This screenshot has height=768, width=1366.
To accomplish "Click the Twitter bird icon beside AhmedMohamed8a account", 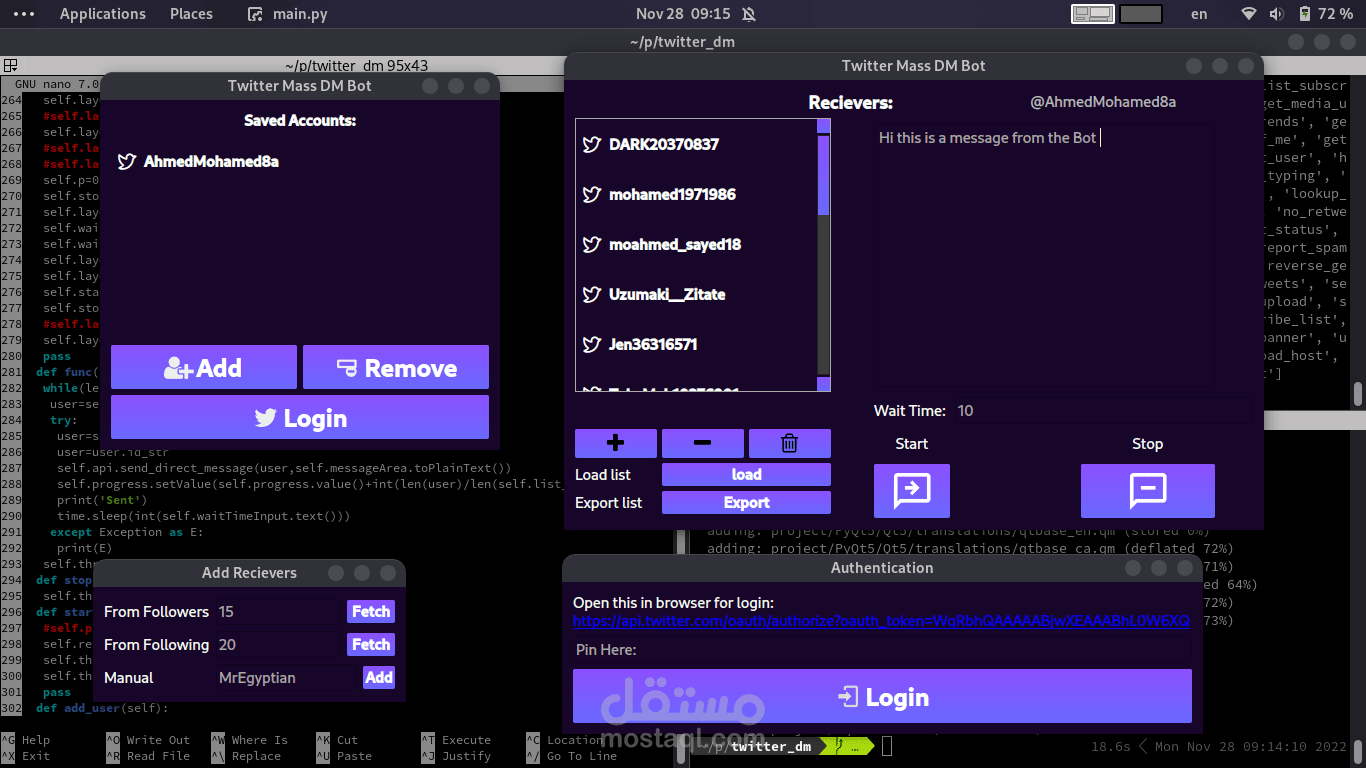I will point(127,161).
